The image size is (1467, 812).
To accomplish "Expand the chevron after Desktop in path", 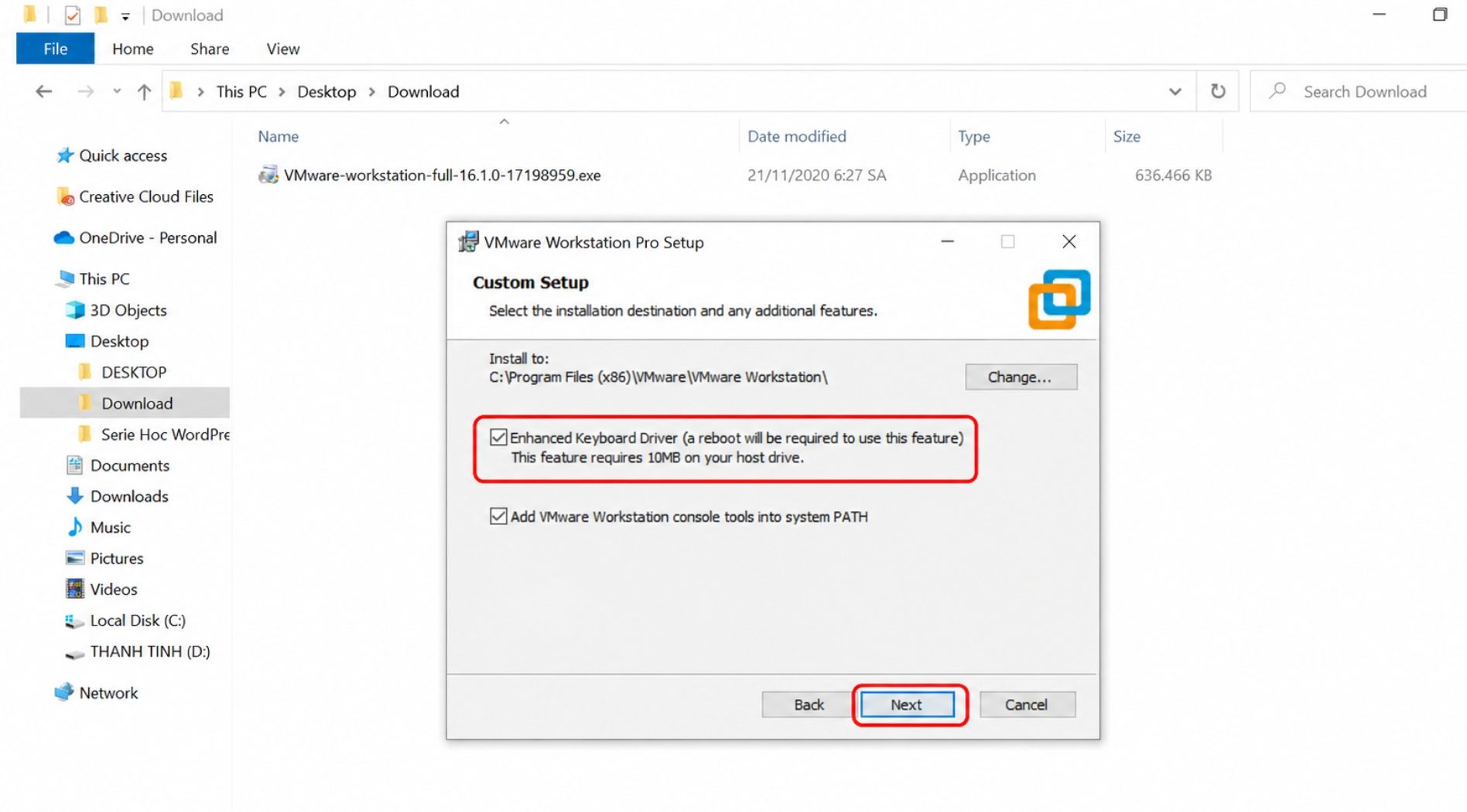I will [372, 92].
